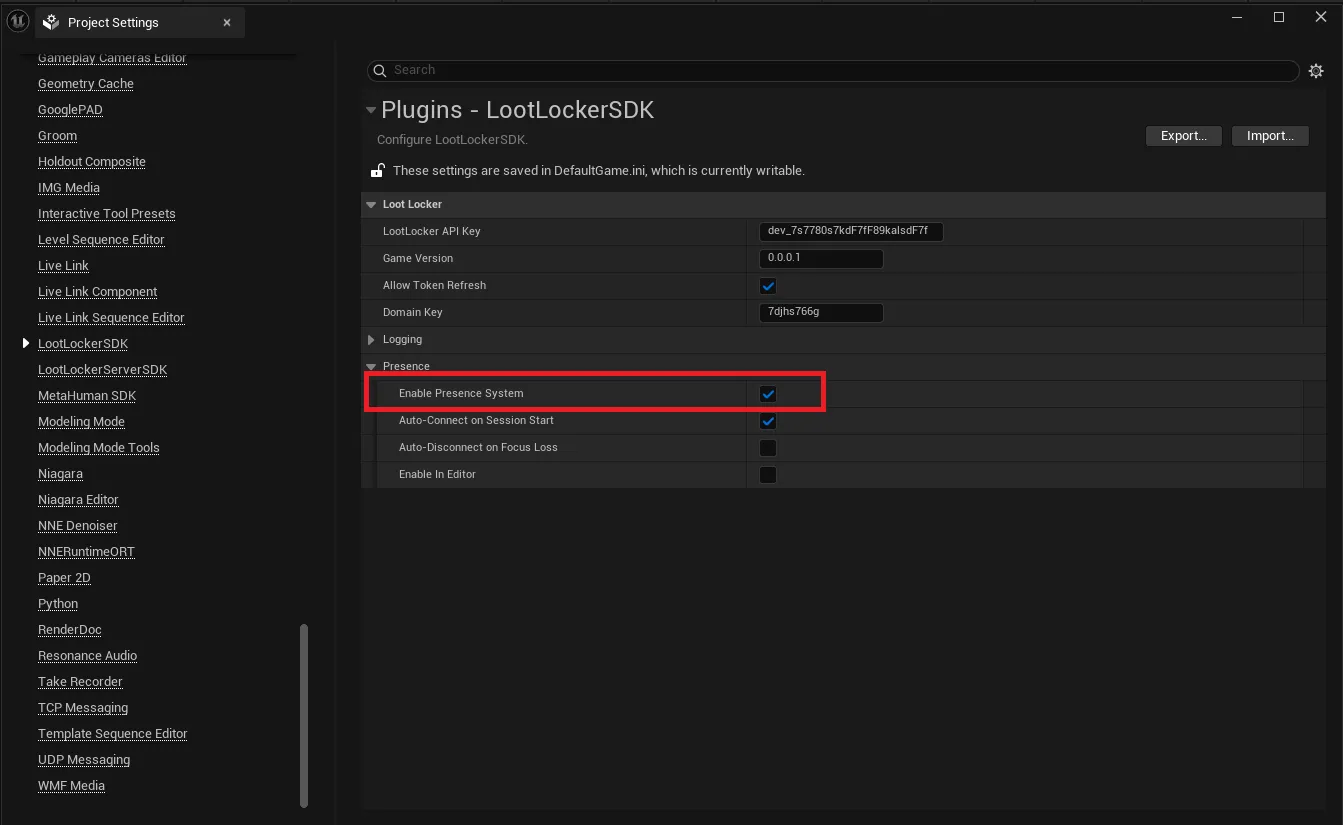This screenshot has height=825, width=1343.
Task: Open Take Recorder settings
Action: pyautogui.click(x=80, y=682)
